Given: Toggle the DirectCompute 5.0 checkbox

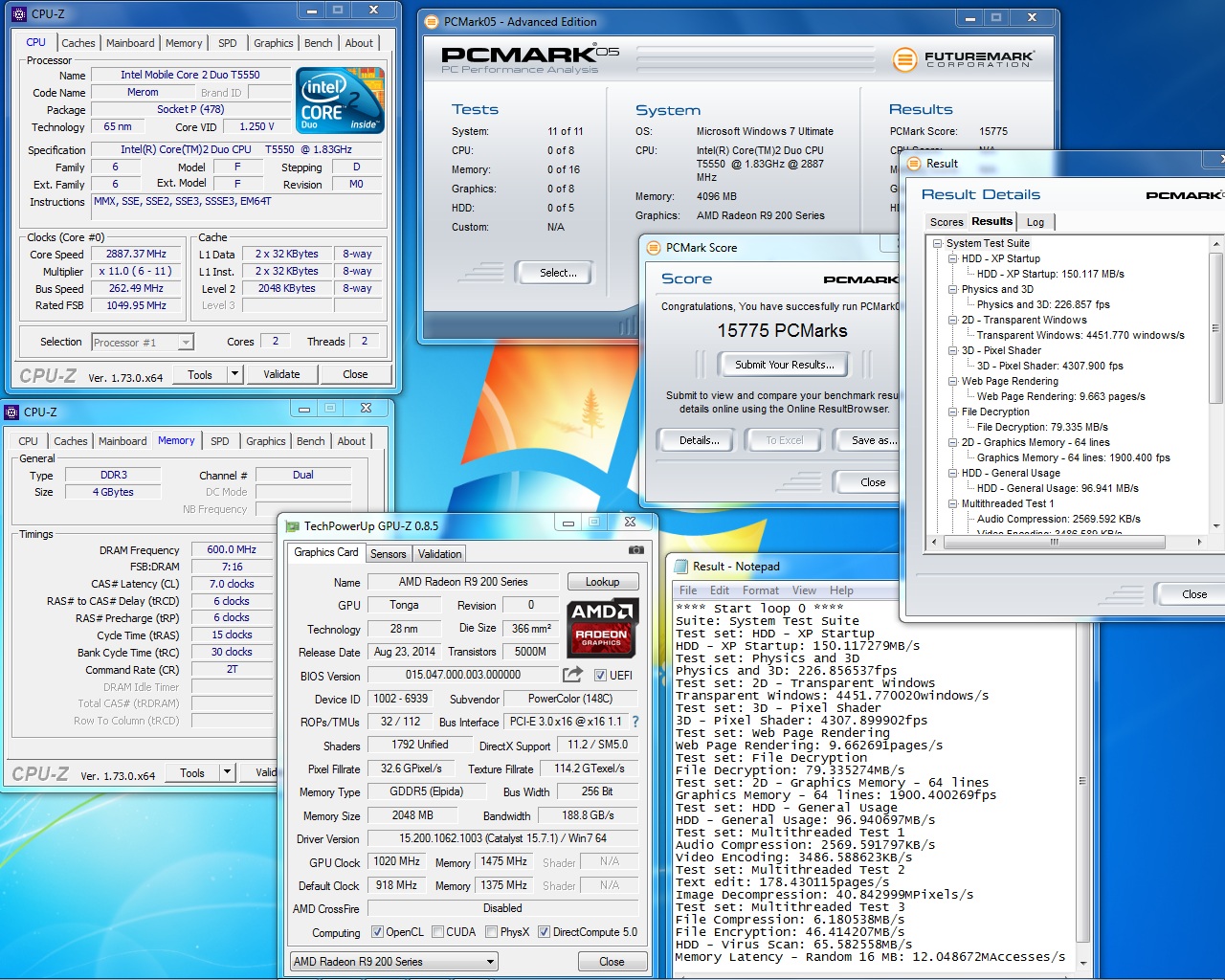Looking at the screenshot, I should [544, 932].
